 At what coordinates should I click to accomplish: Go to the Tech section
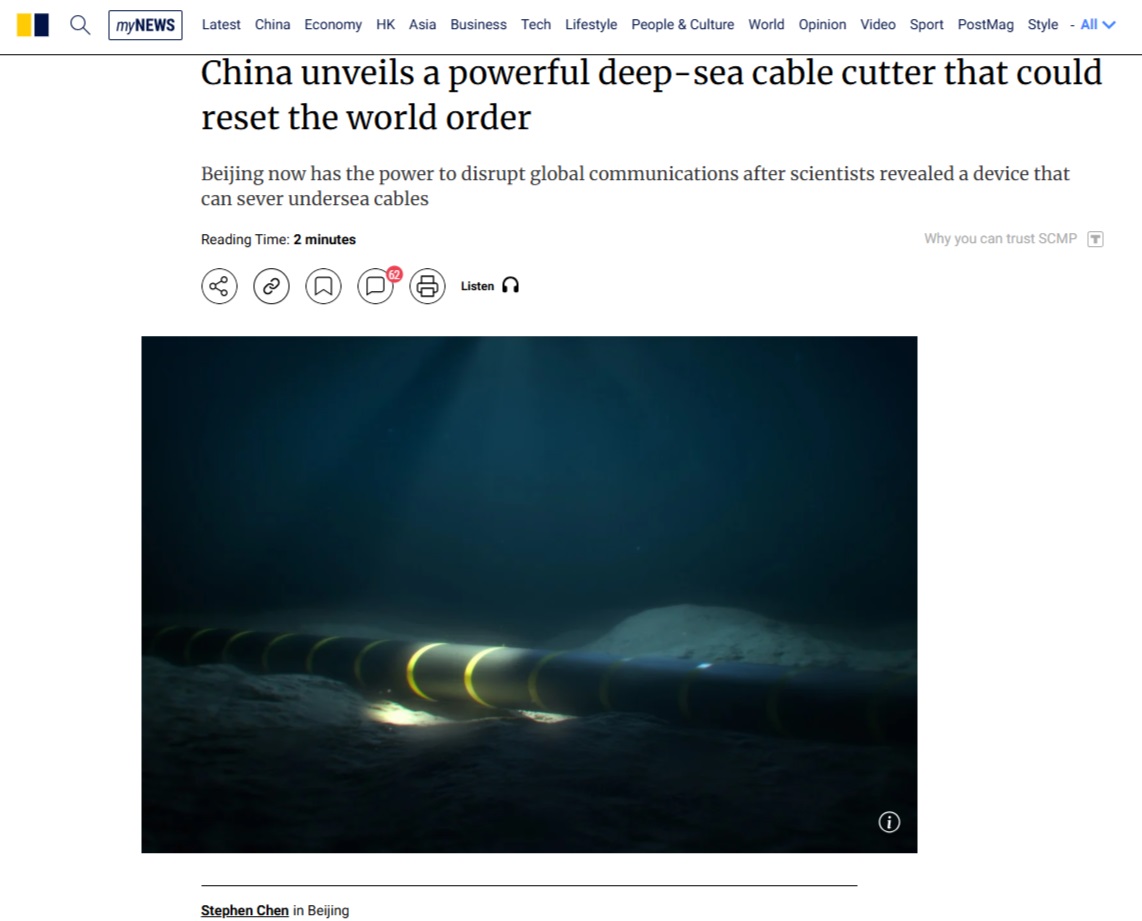pyautogui.click(x=536, y=25)
